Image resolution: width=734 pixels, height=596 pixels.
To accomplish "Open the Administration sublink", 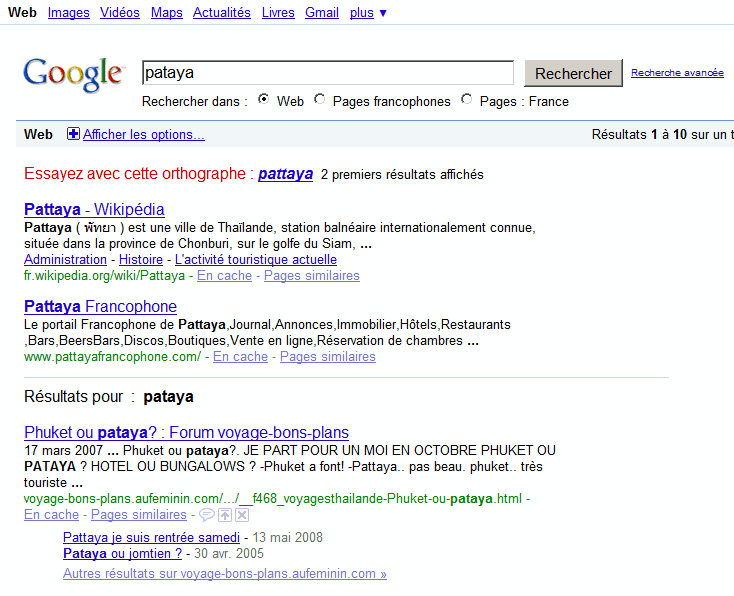I will click(66, 259).
